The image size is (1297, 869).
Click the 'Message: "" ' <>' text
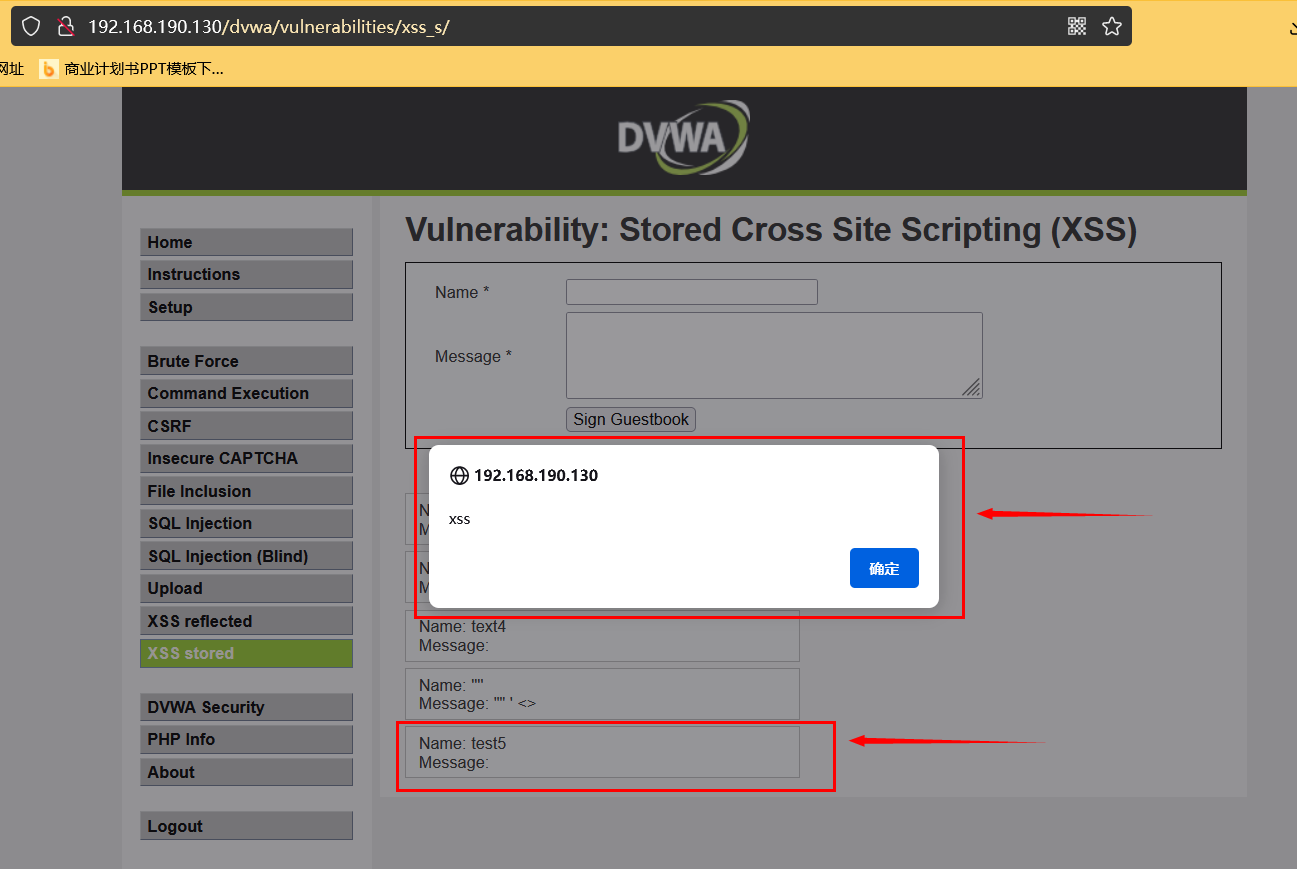[478, 704]
